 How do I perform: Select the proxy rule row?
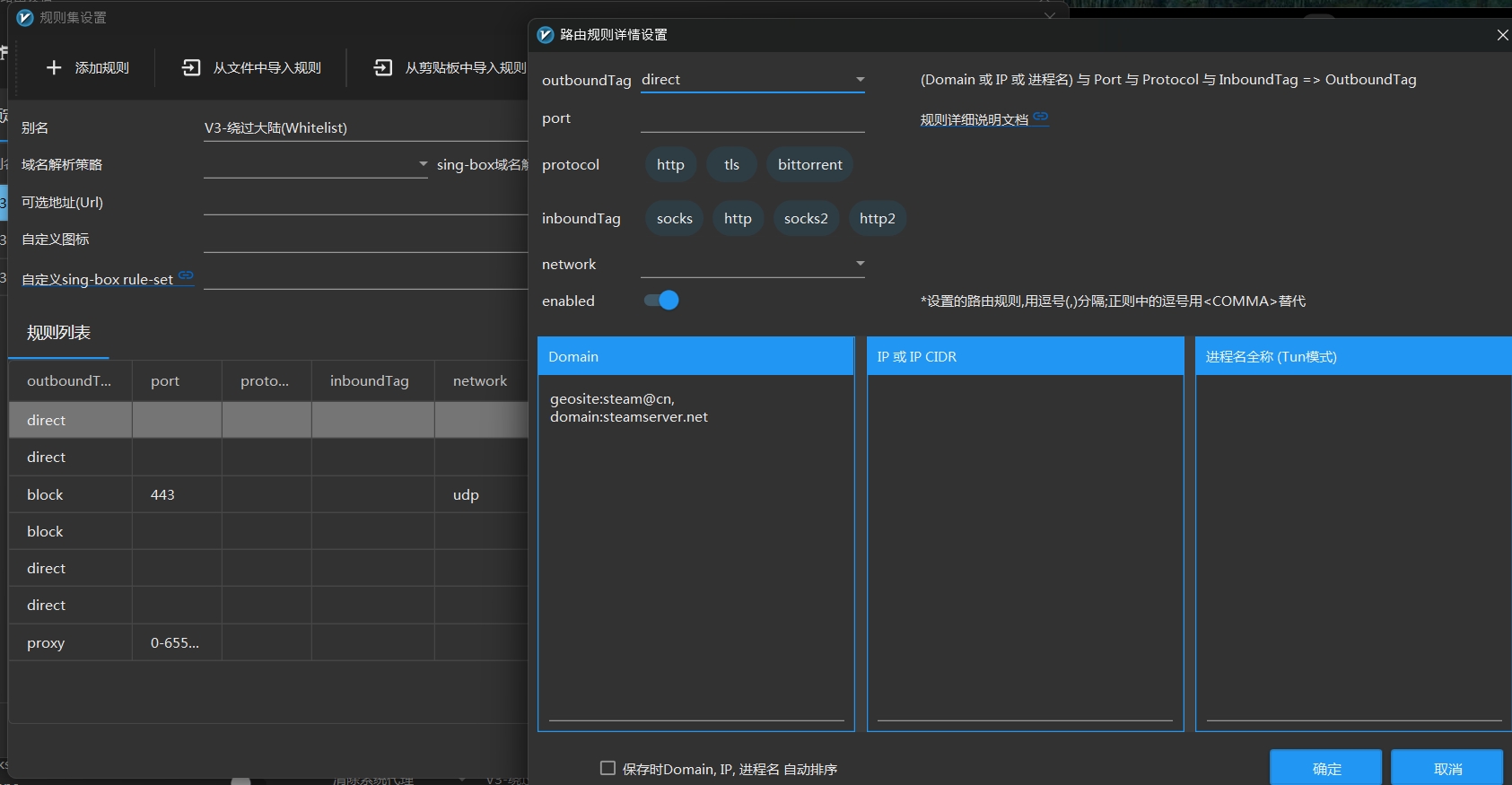pos(46,643)
